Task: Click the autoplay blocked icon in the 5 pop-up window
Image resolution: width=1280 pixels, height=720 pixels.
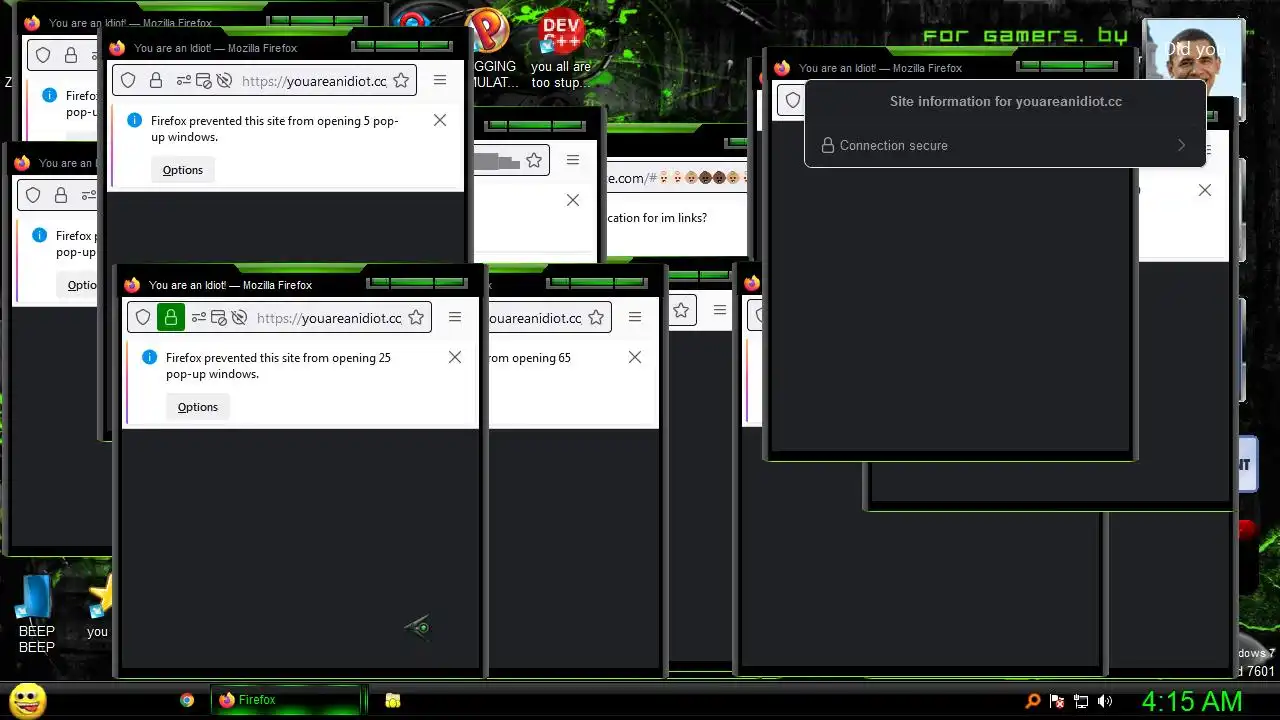Action: [x=224, y=81]
